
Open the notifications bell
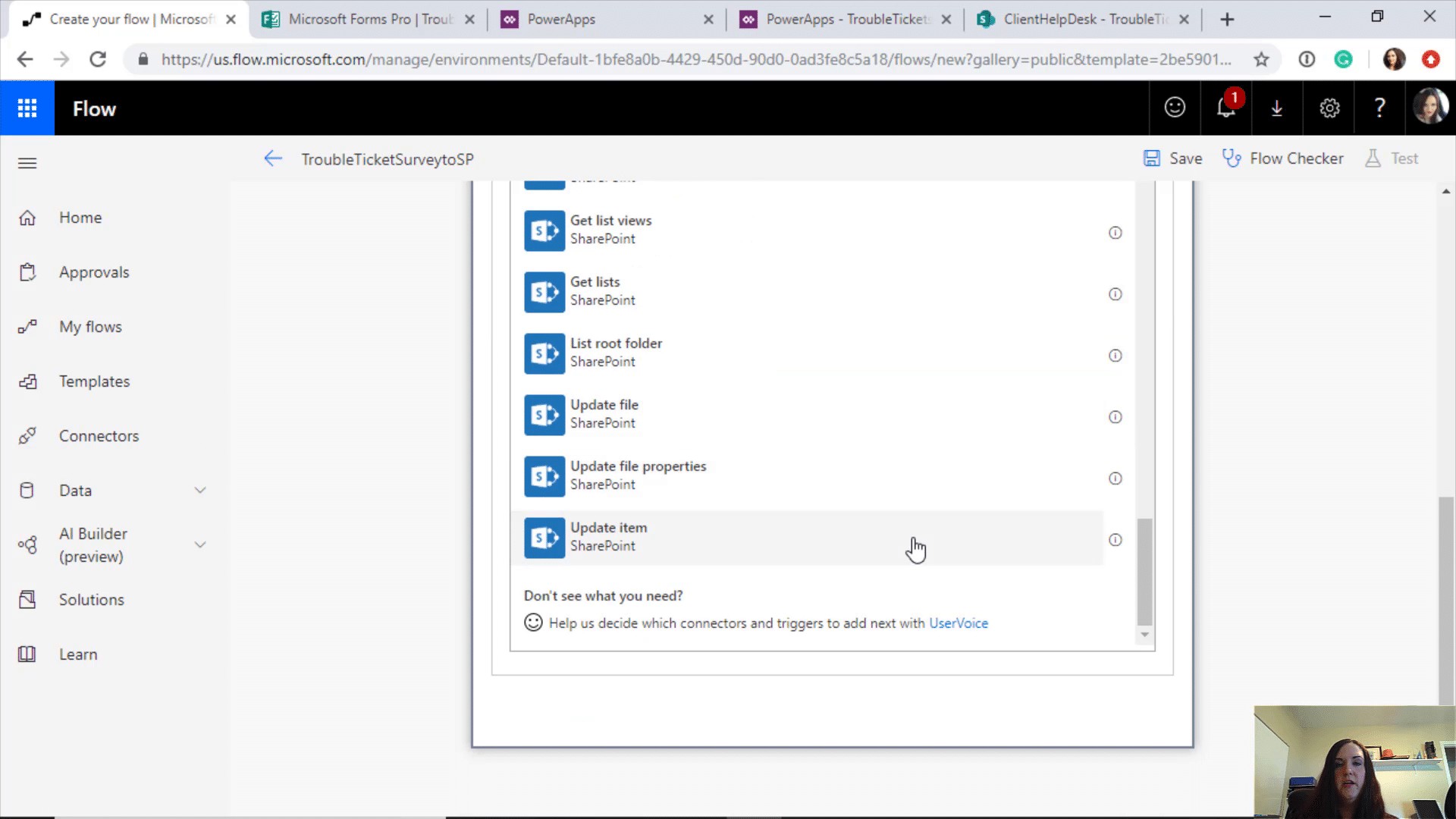tap(1226, 108)
